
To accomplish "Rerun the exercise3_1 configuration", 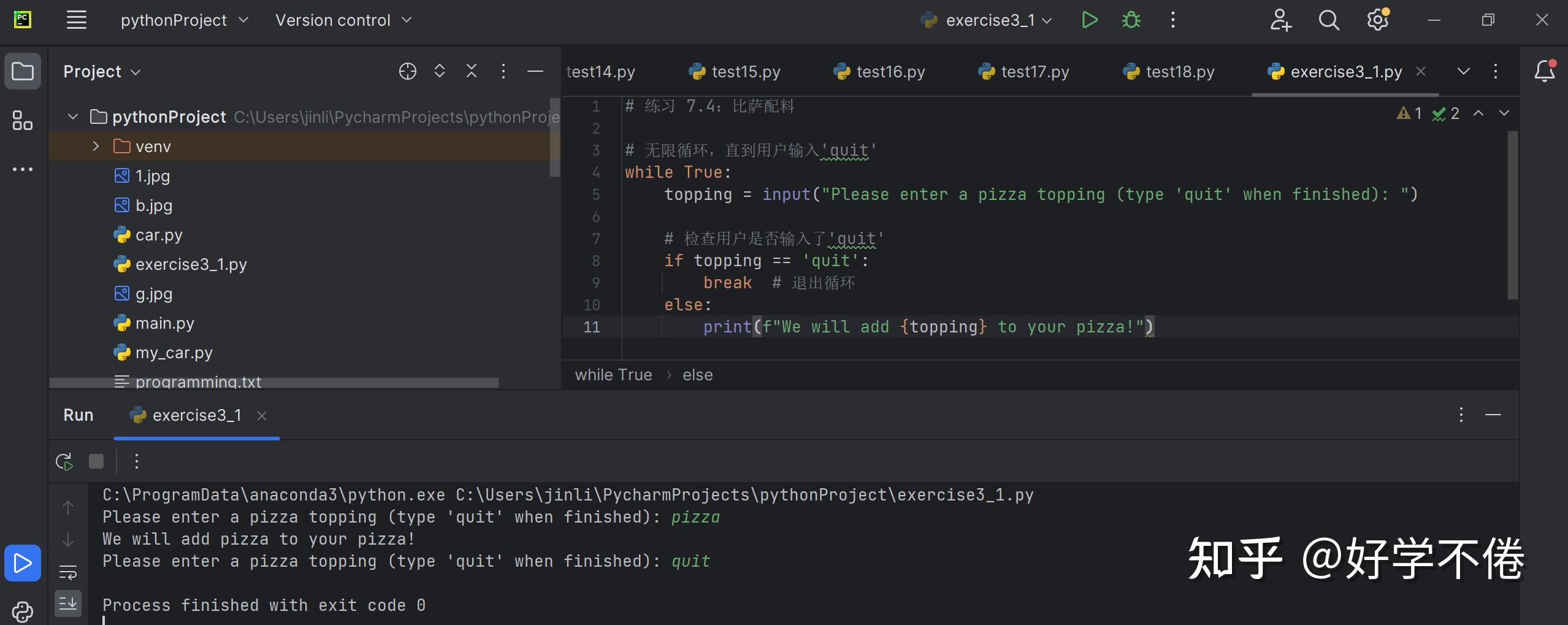I will 63,461.
